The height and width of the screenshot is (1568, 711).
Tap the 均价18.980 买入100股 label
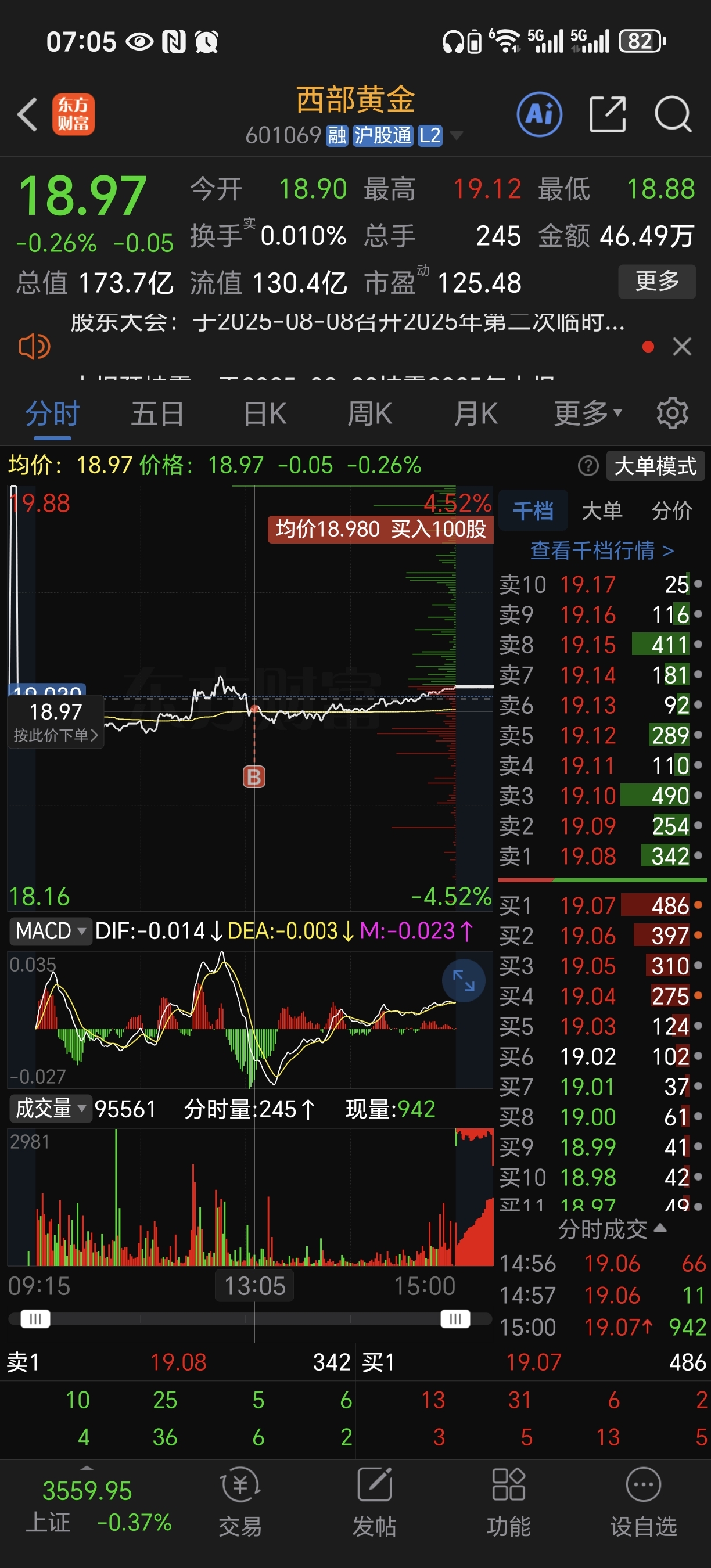[x=380, y=529]
